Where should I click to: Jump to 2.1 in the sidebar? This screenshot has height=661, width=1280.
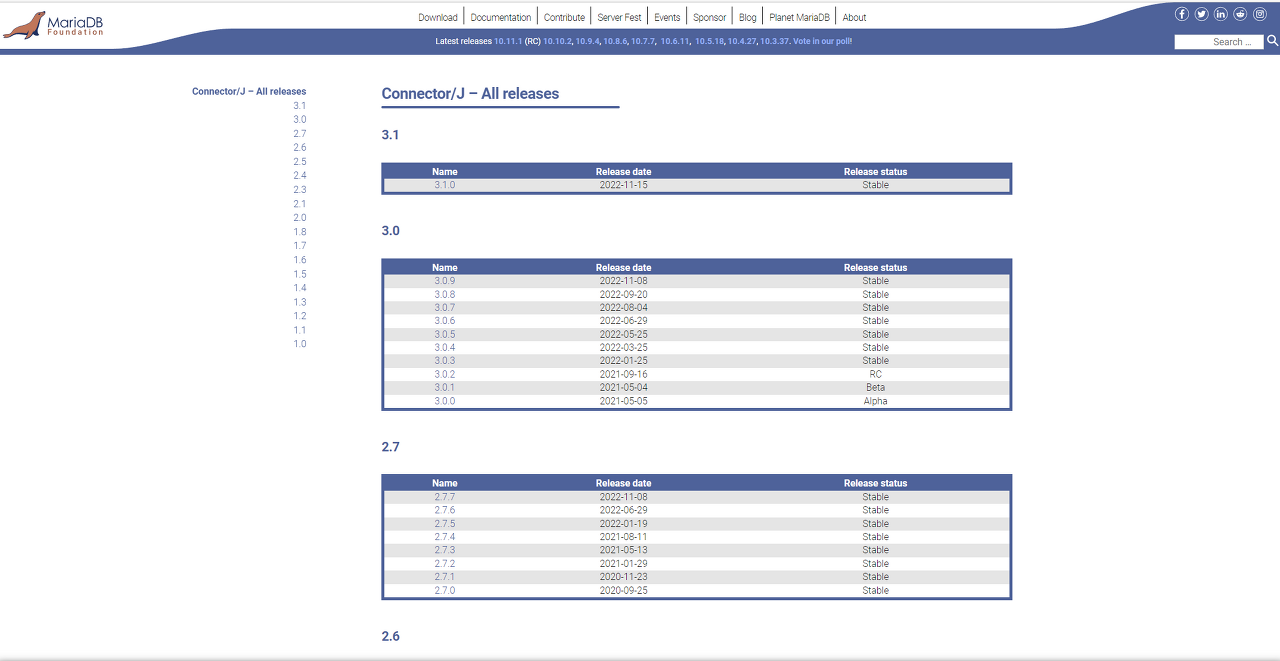(x=300, y=203)
